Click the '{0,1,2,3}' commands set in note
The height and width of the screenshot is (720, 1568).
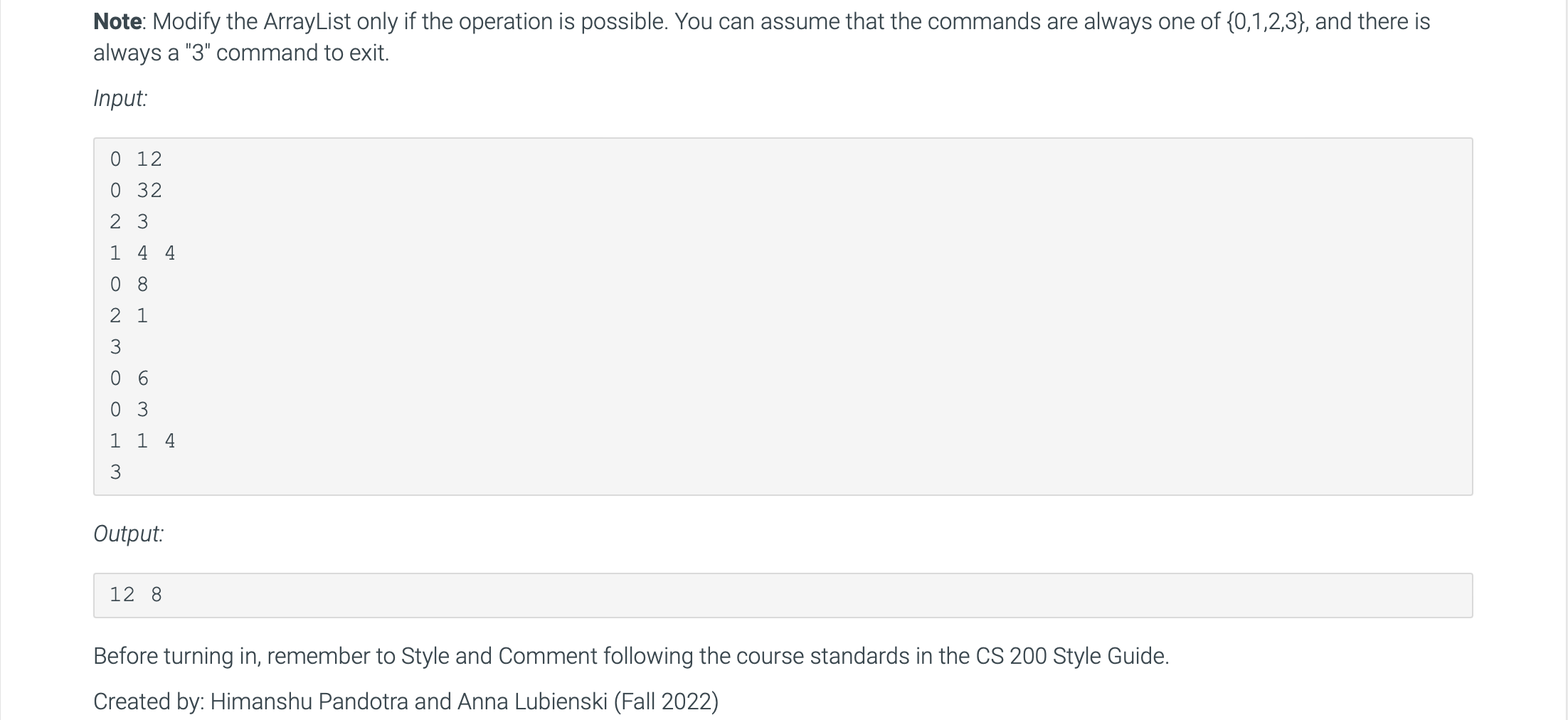point(1267,21)
